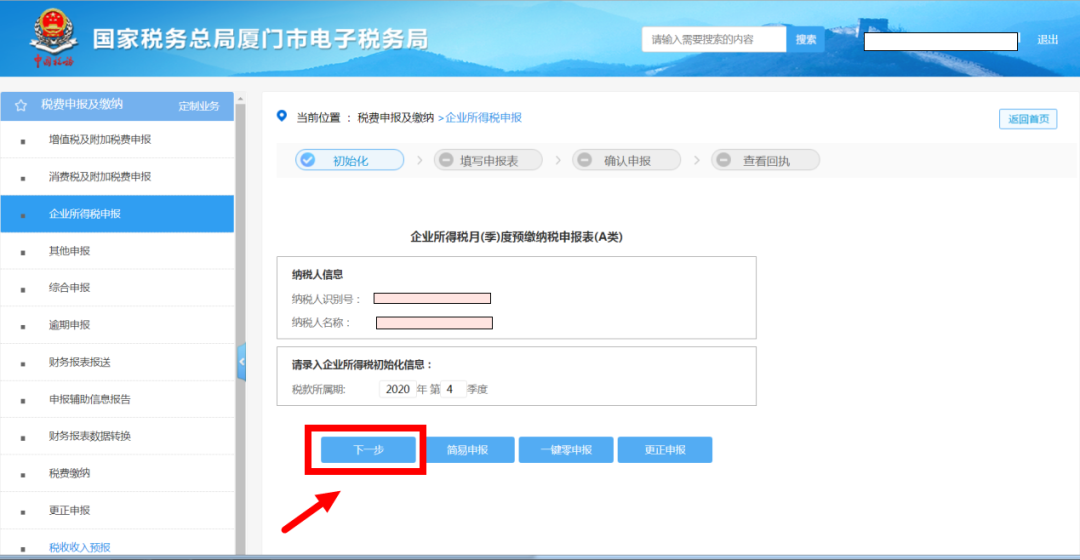This screenshot has width=1080, height=560.
Task: Click the year field showing 2020
Action: [397, 389]
